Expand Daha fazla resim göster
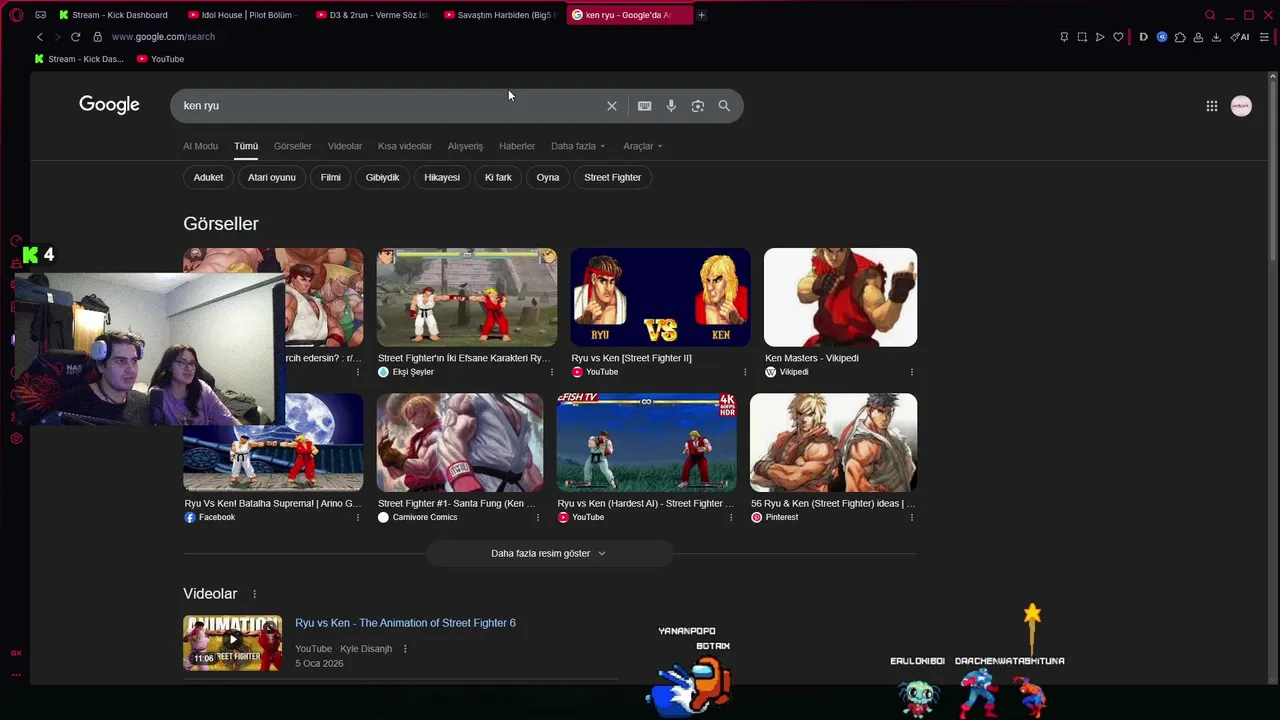 549,553
